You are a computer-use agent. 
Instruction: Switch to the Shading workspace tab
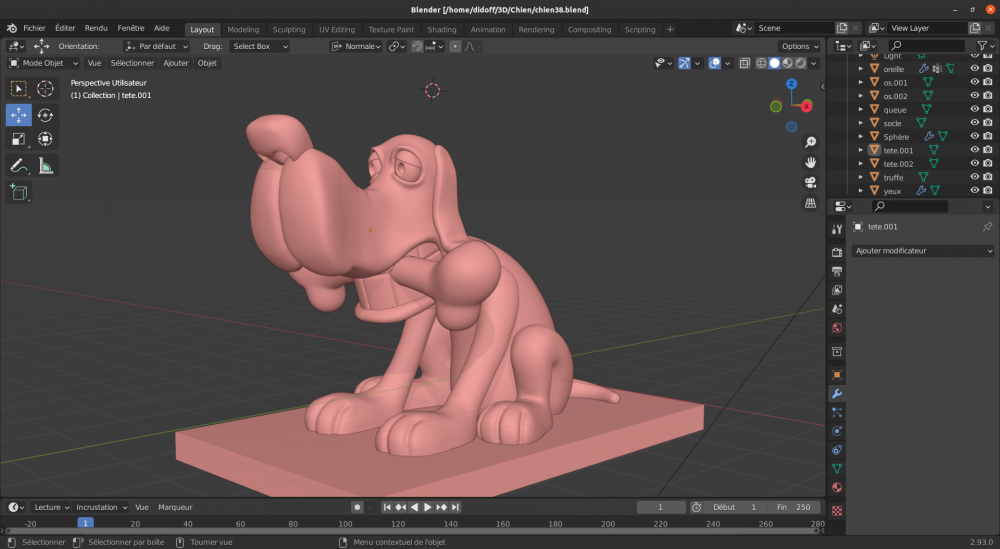click(442, 29)
